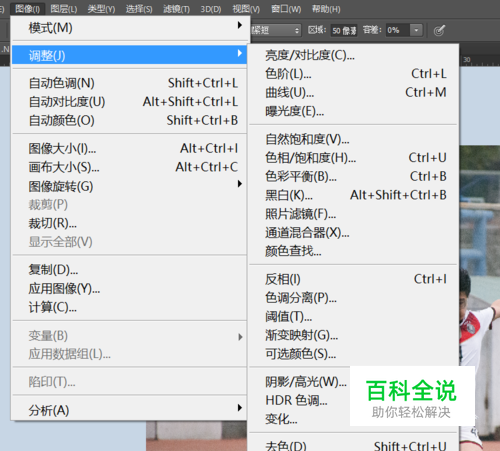The height and width of the screenshot is (451, 500).
Task: Open the 容差 dropdown arrow
Action: point(416,30)
